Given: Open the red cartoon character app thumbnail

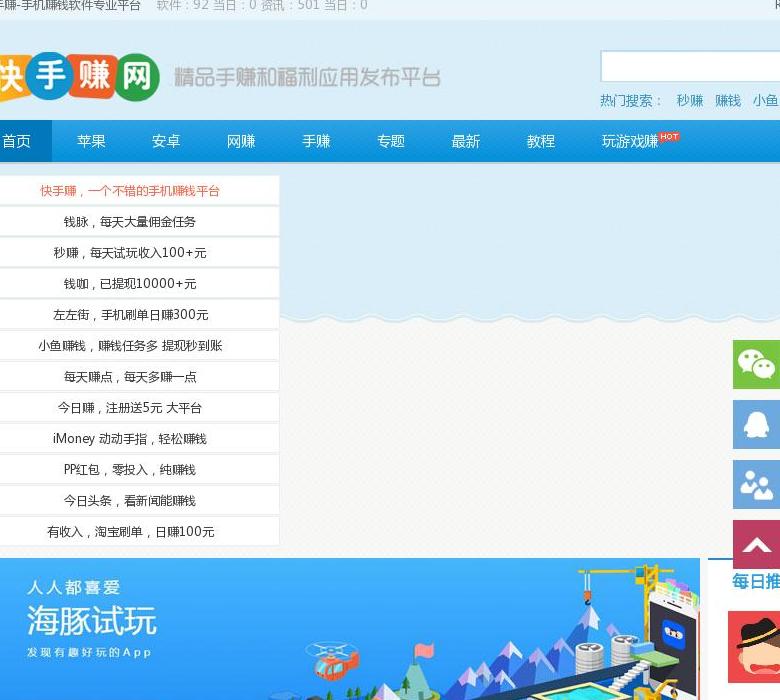Looking at the screenshot, I should [x=754, y=647].
